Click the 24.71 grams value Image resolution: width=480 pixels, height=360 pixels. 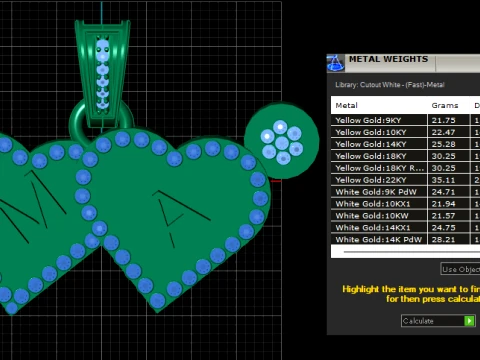click(x=443, y=192)
